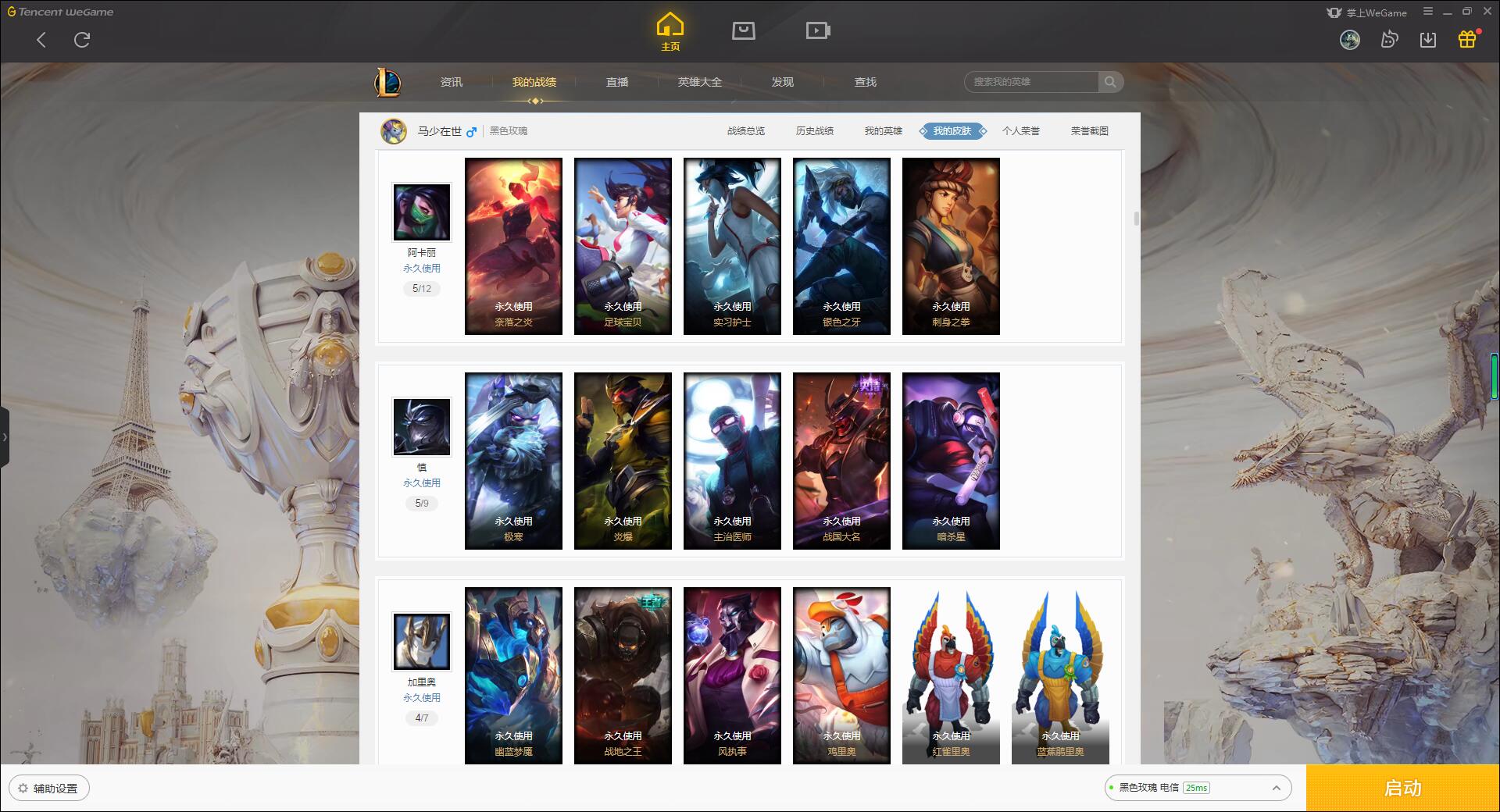Open the game controller icon in top bar
This screenshot has height=812, width=1500.
point(1389,39)
